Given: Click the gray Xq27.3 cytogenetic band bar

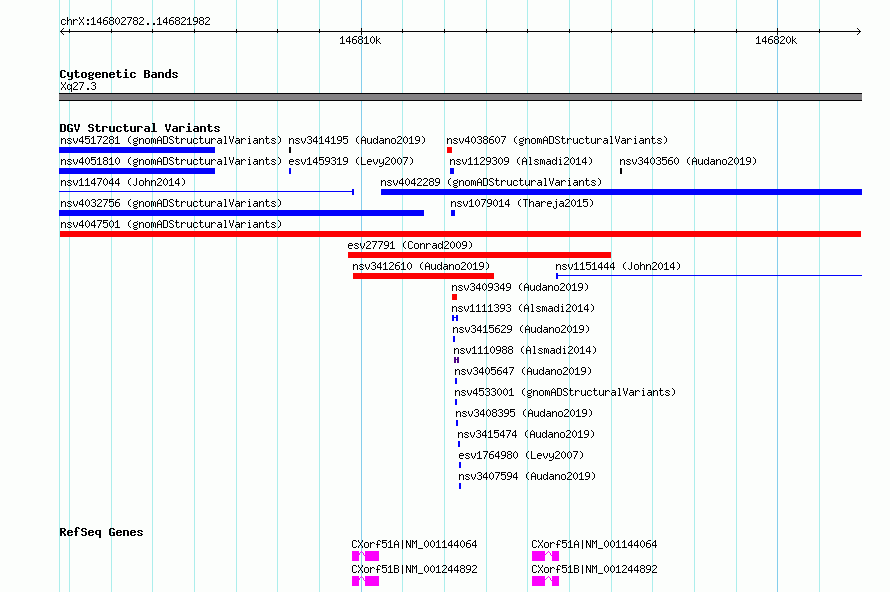Looking at the screenshot, I should click(460, 97).
